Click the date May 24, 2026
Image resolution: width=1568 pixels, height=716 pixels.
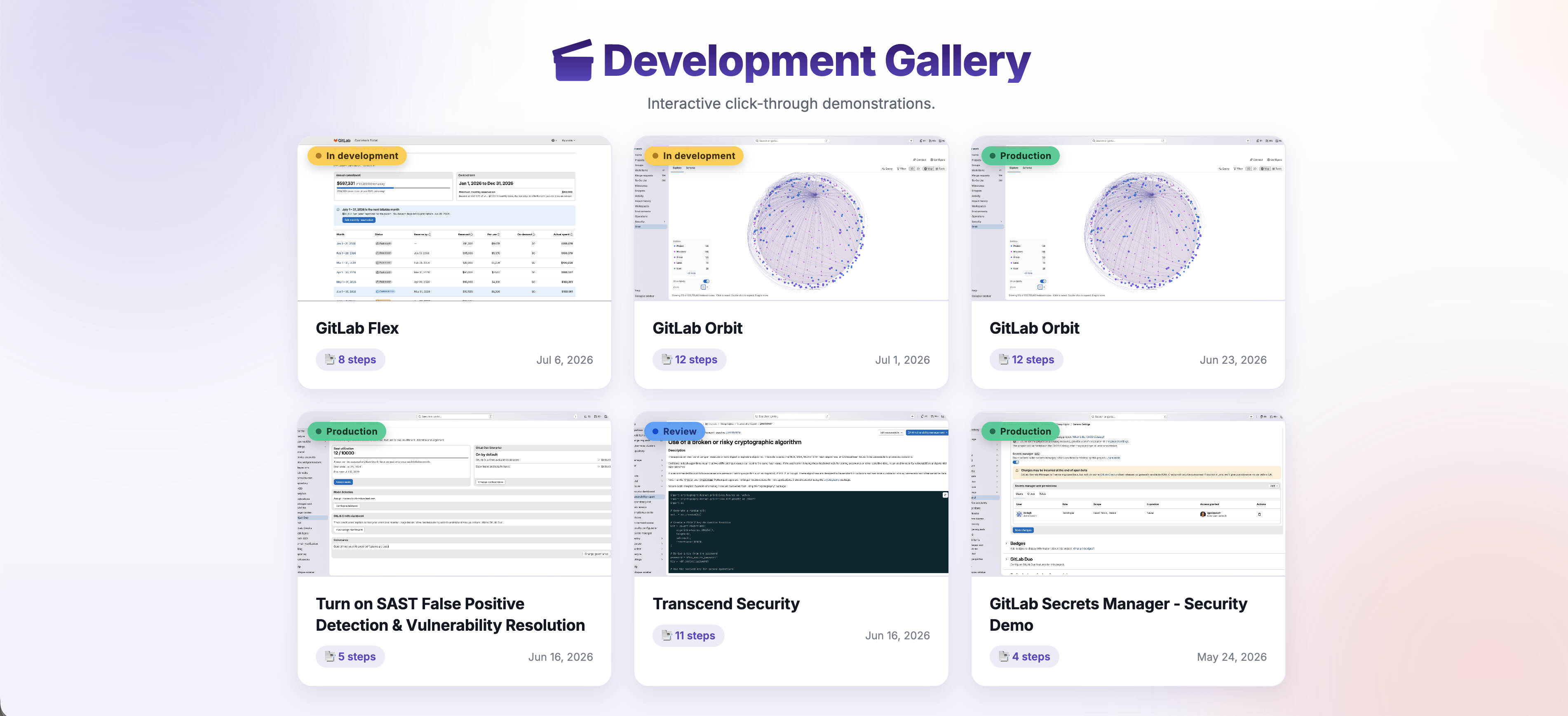[1231, 656]
